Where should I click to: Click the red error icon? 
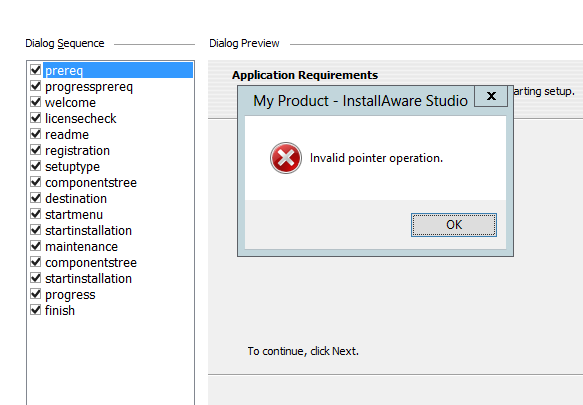286,158
